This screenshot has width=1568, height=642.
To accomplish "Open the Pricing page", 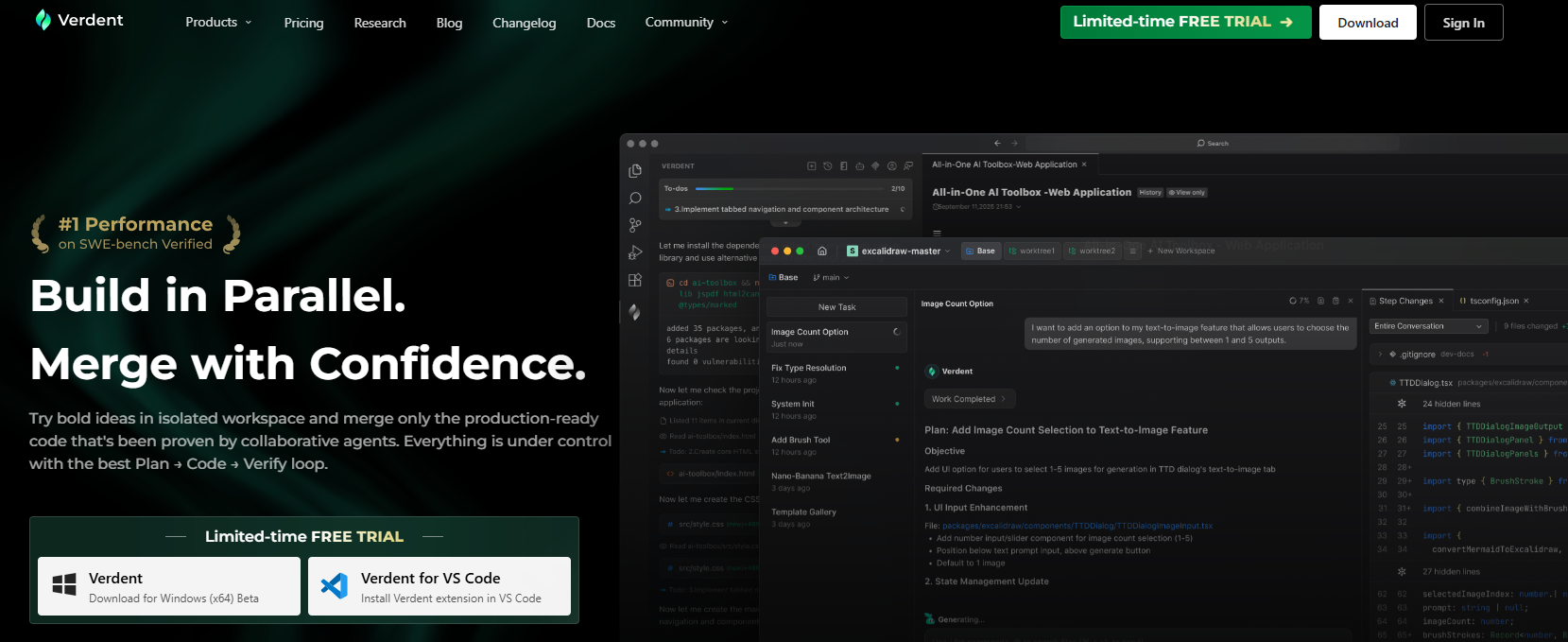I will point(303,23).
